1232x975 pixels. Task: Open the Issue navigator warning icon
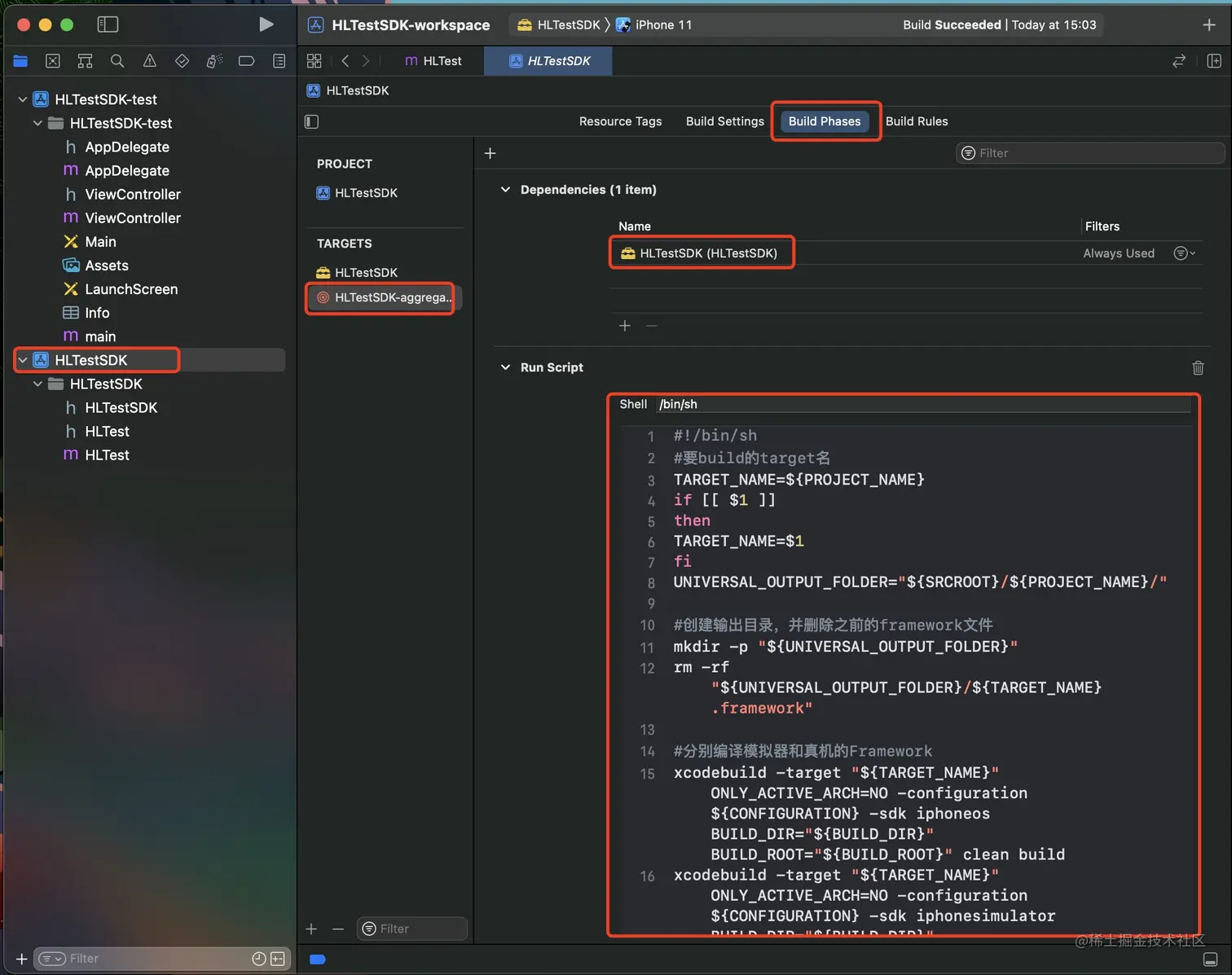pos(150,61)
